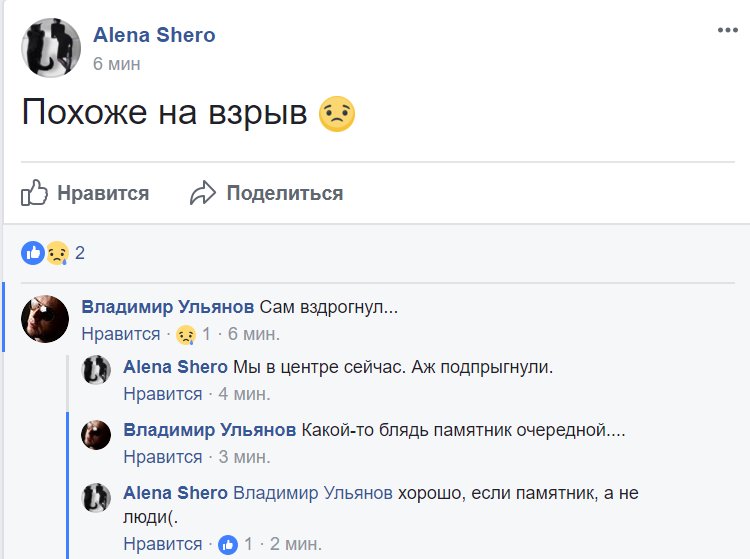Click the blue like reaction icon under the post
This screenshot has width=750, height=559.
33,253
